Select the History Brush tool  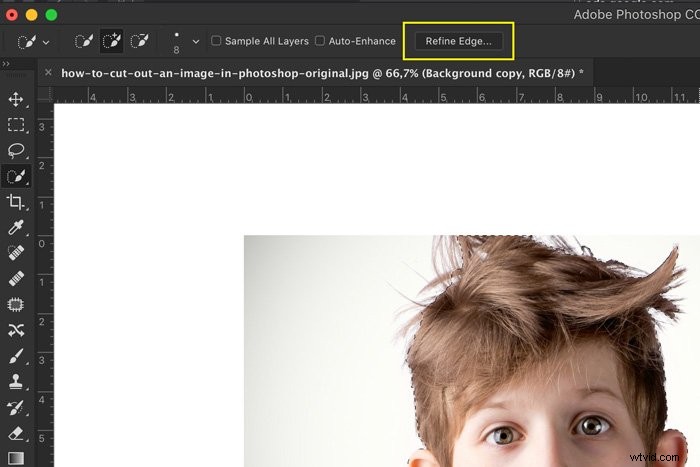pos(16,407)
